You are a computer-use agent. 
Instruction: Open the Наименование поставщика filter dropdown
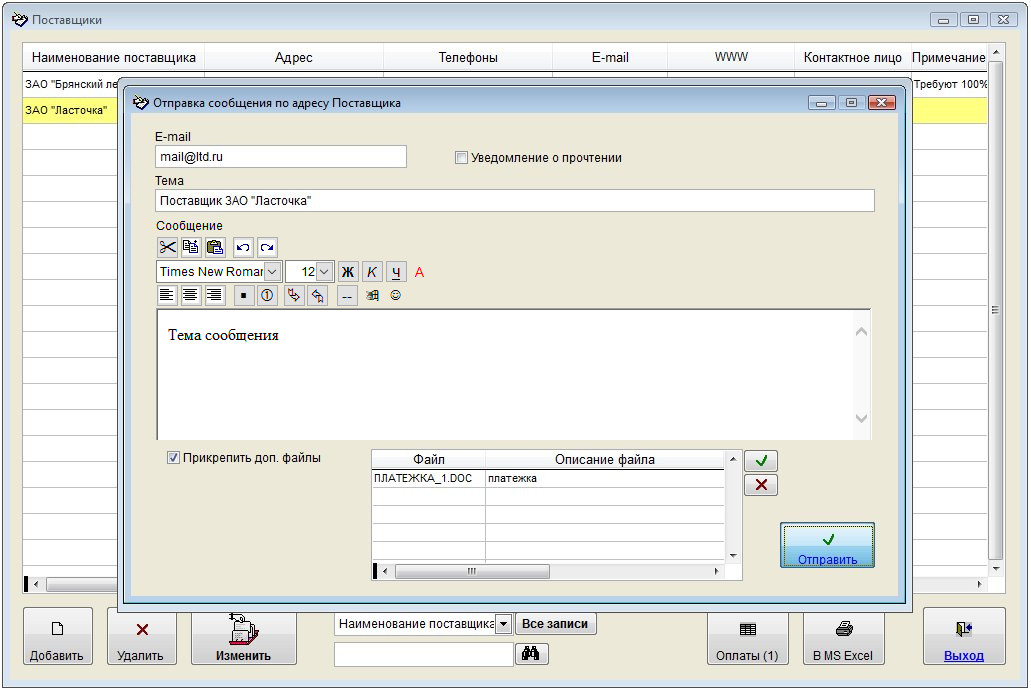(504, 624)
